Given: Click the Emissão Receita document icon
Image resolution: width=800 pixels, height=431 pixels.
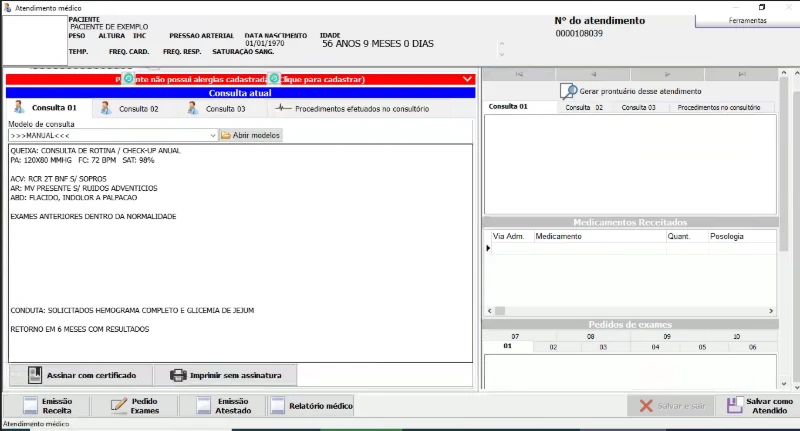Looking at the screenshot, I should pyautogui.click(x=31, y=405).
